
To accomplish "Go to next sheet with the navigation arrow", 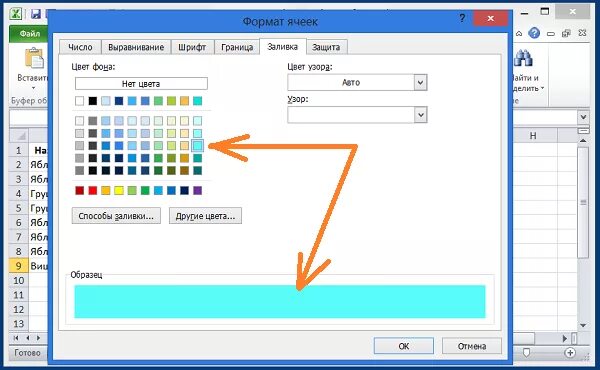I will 38,338.
